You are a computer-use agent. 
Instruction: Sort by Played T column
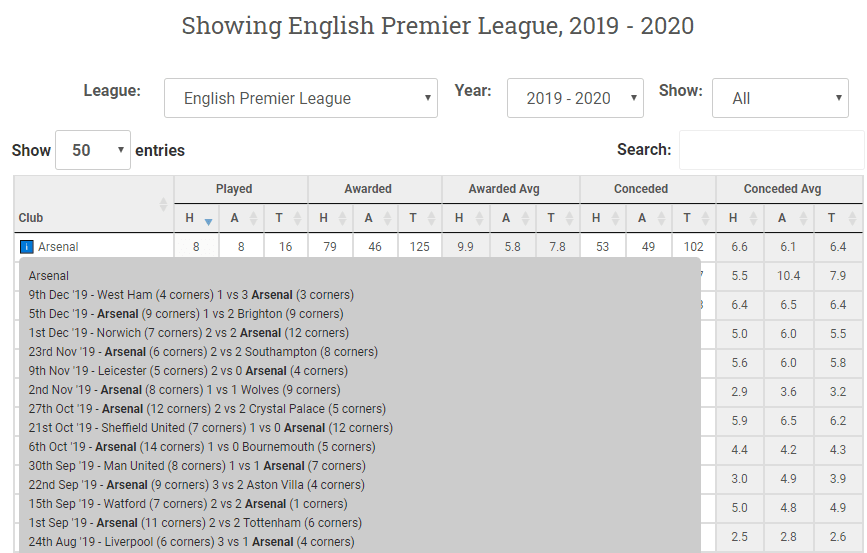point(286,218)
